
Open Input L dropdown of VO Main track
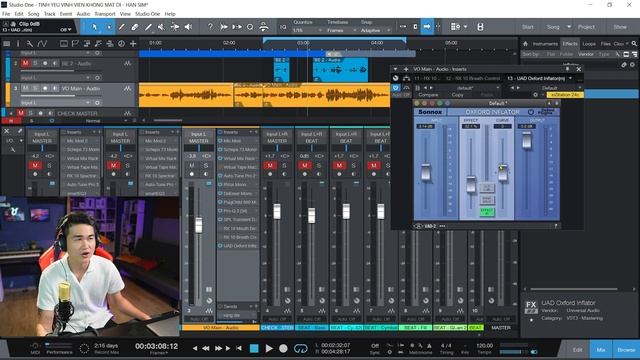pyautogui.click(x=55, y=102)
